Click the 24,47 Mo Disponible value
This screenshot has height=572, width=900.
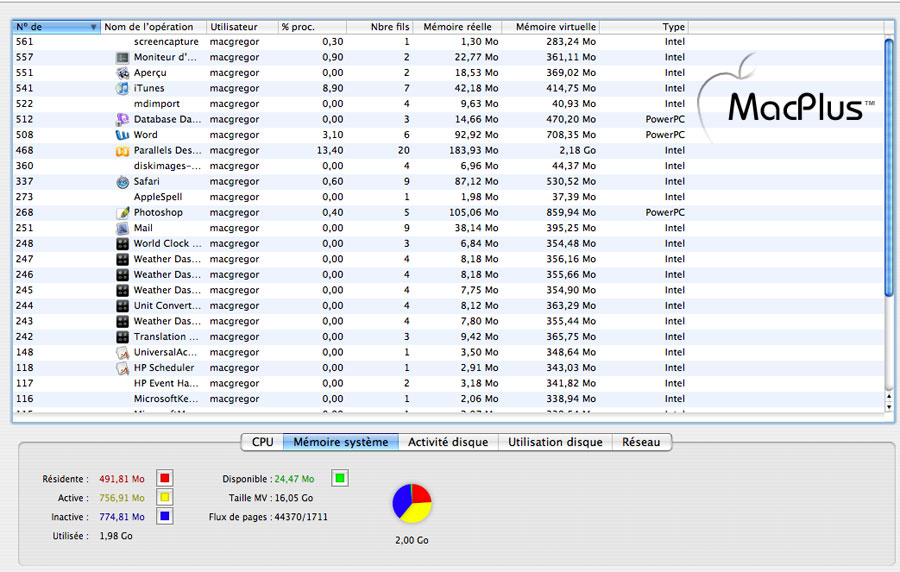pos(294,479)
